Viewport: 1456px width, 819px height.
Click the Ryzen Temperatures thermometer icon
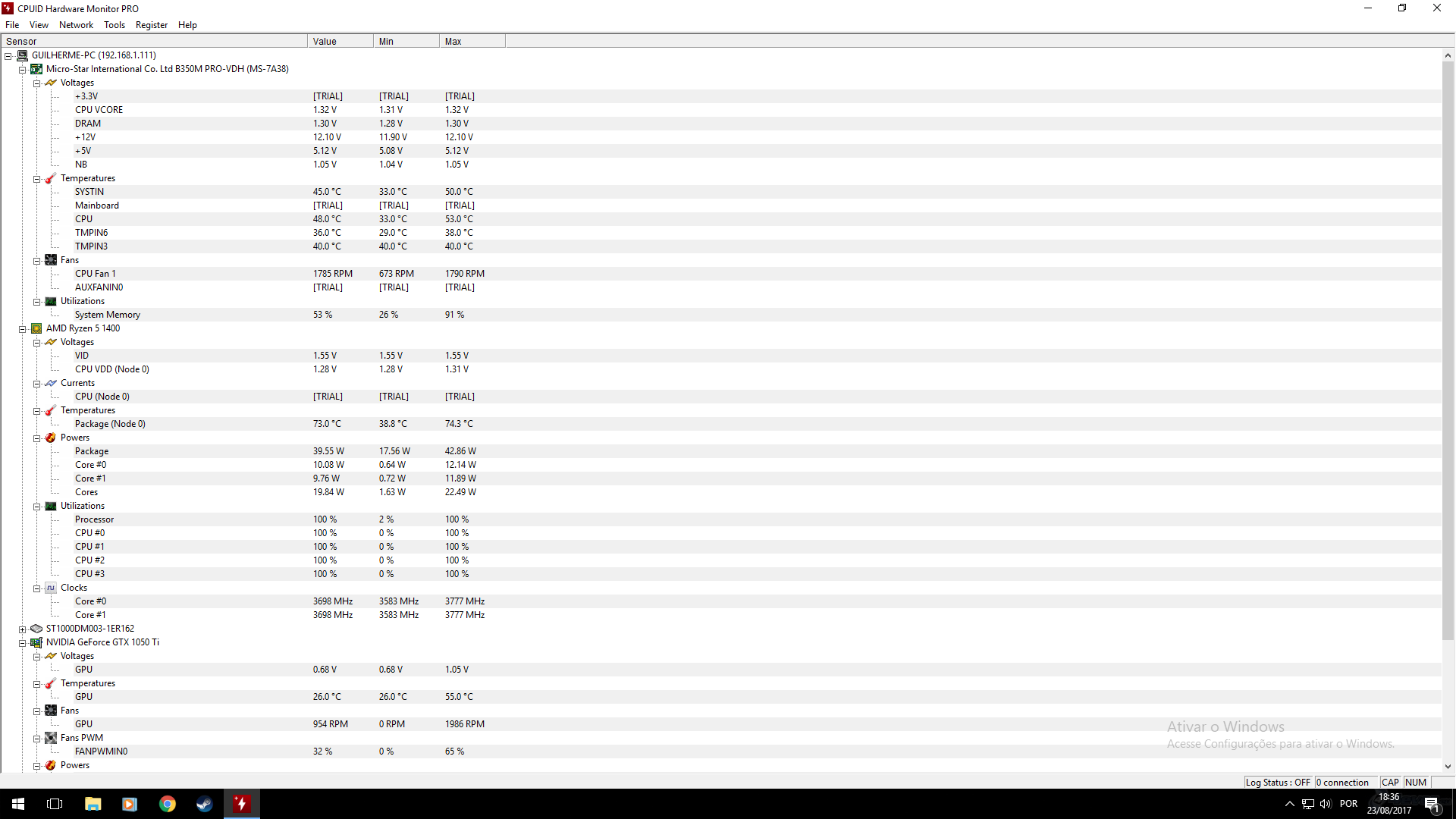click(x=51, y=410)
